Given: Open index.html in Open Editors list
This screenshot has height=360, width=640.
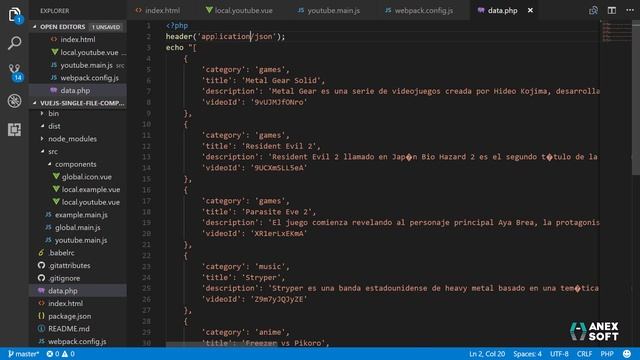Looking at the screenshot, I should coord(78,40).
